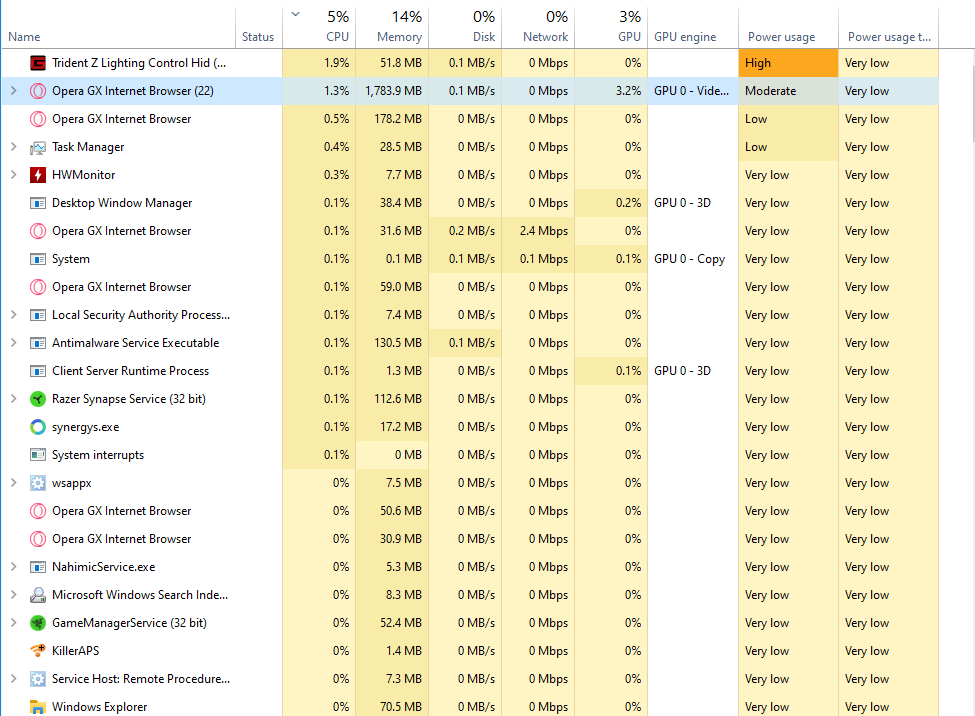Click the Local Security Authority Process icon
Screen dimensions: 975x716
tap(38, 315)
